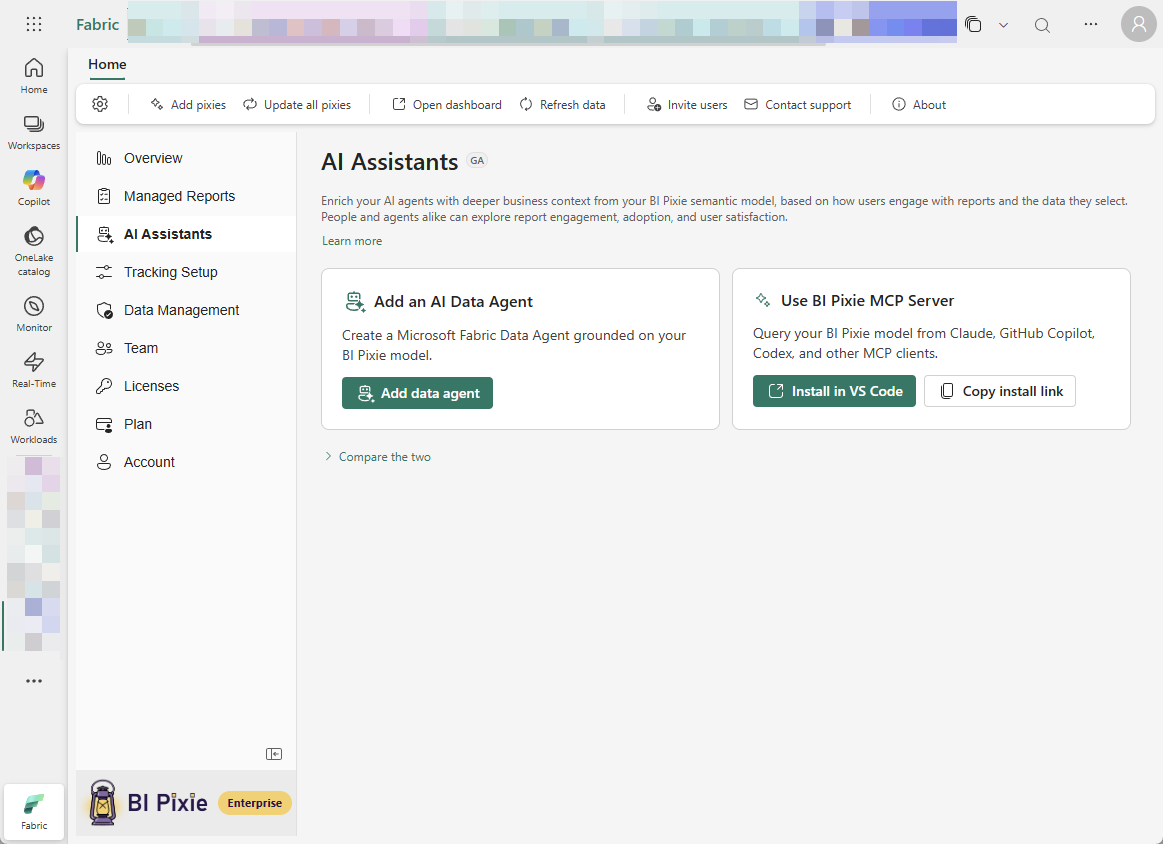Select the Home tab
The width and height of the screenshot is (1163, 844).
click(x=108, y=65)
